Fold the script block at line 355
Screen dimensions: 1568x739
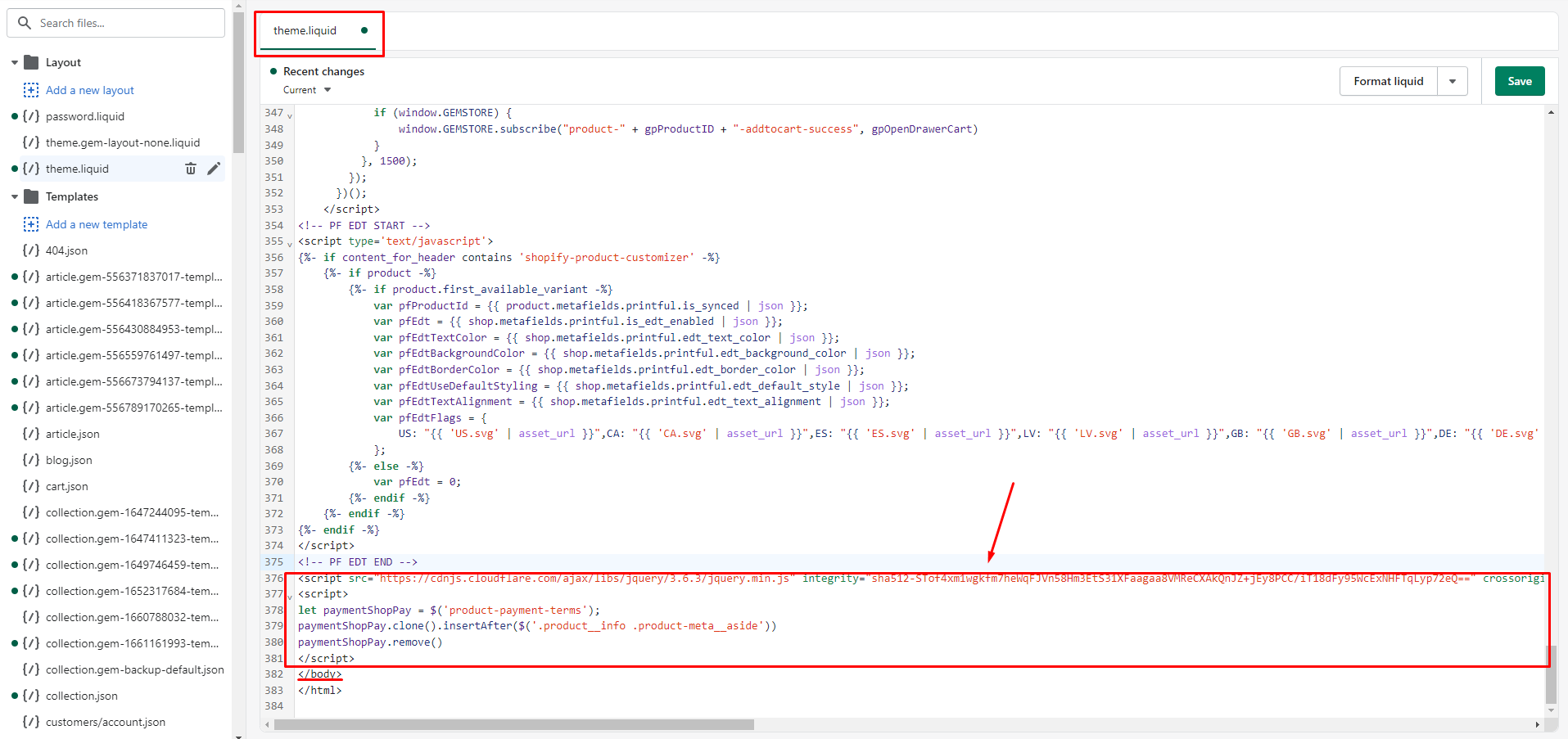pyautogui.click(x=290, y=244)
